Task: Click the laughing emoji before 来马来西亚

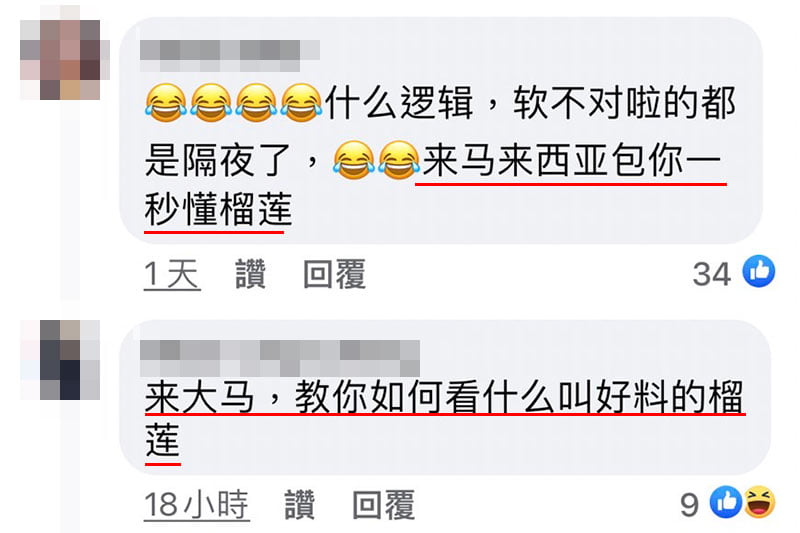Action: 398,160
